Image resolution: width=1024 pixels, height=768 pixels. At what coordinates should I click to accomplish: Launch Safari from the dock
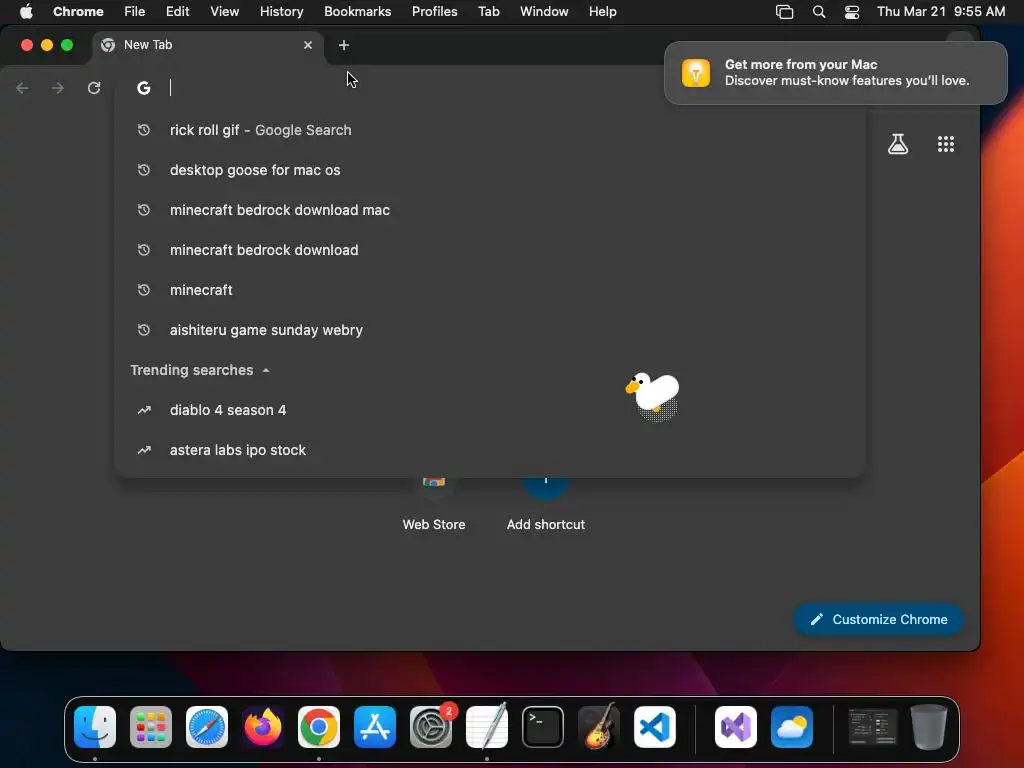pos(207,727)
